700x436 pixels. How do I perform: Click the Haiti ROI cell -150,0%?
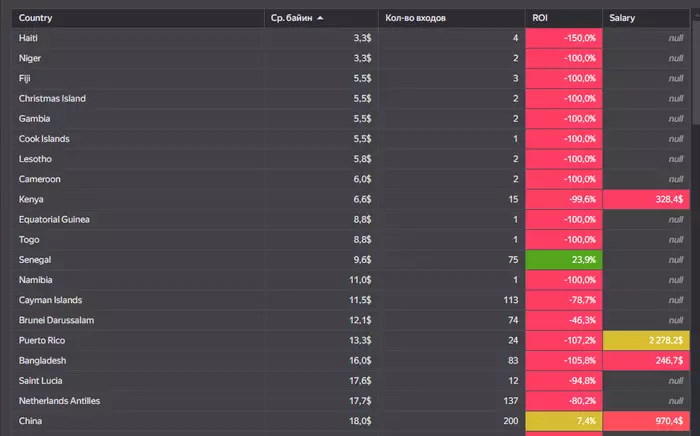[564, 38]
